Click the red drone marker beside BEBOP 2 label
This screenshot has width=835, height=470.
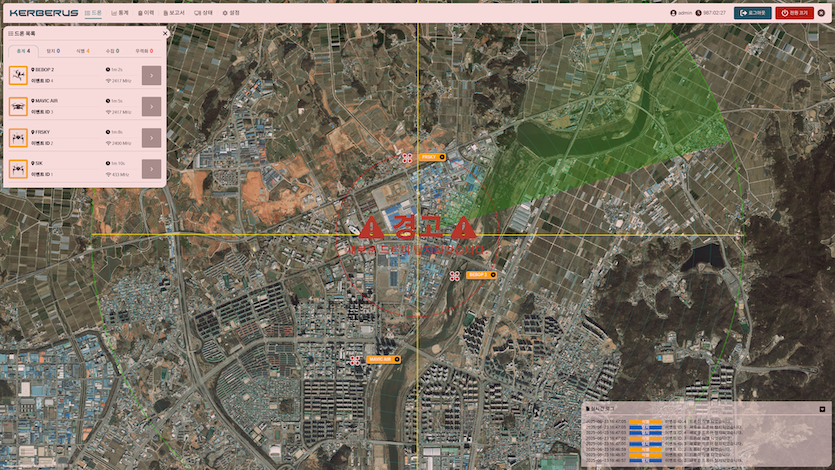[x=454, y=275]
